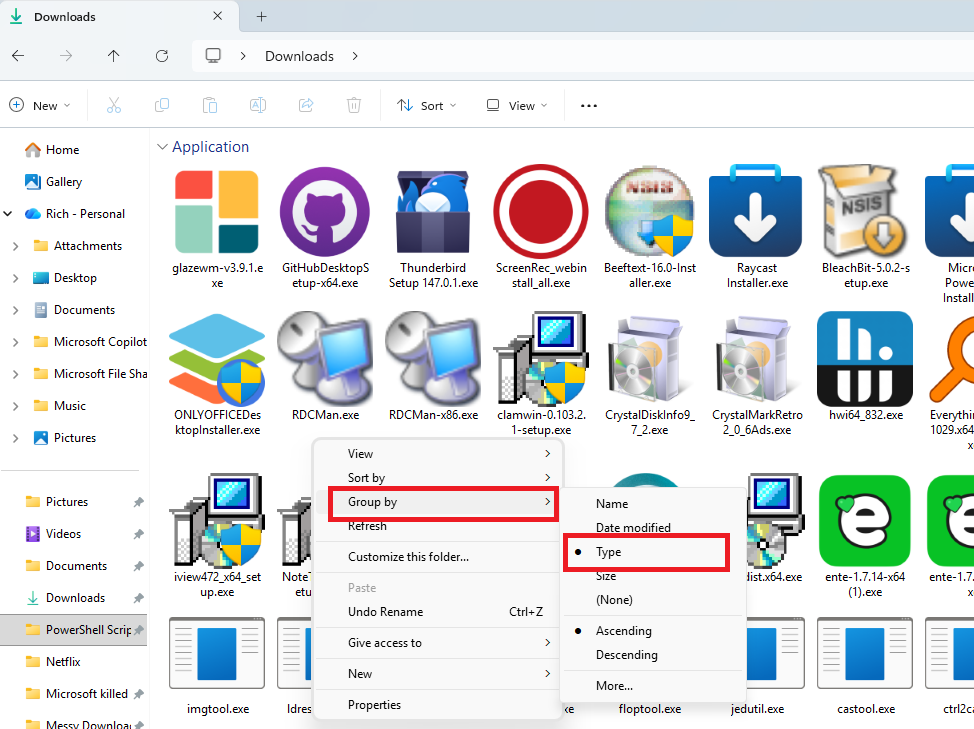Select RDCMan-x86.exe file icon
Screen dimensions: 974x729
pos(433,359)
